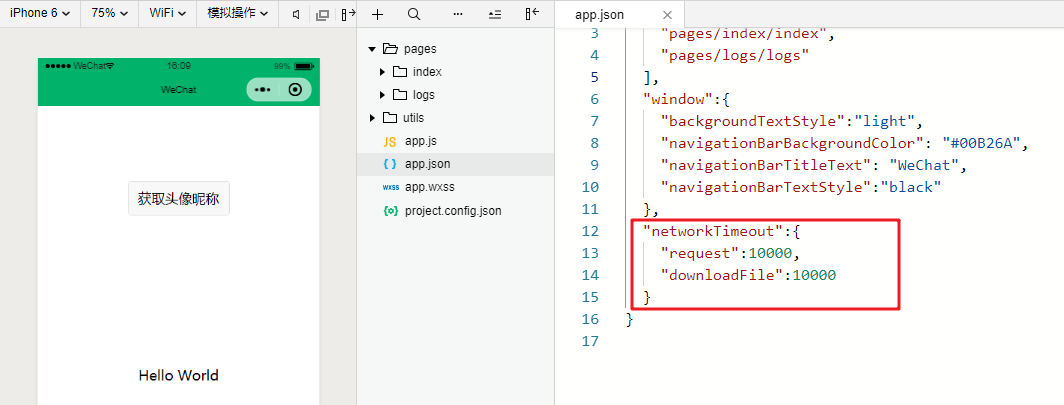Click the "backgroundTextStyle" key
The height and width of the screenshot is (405, 1064).
click(x=753, y=121)
